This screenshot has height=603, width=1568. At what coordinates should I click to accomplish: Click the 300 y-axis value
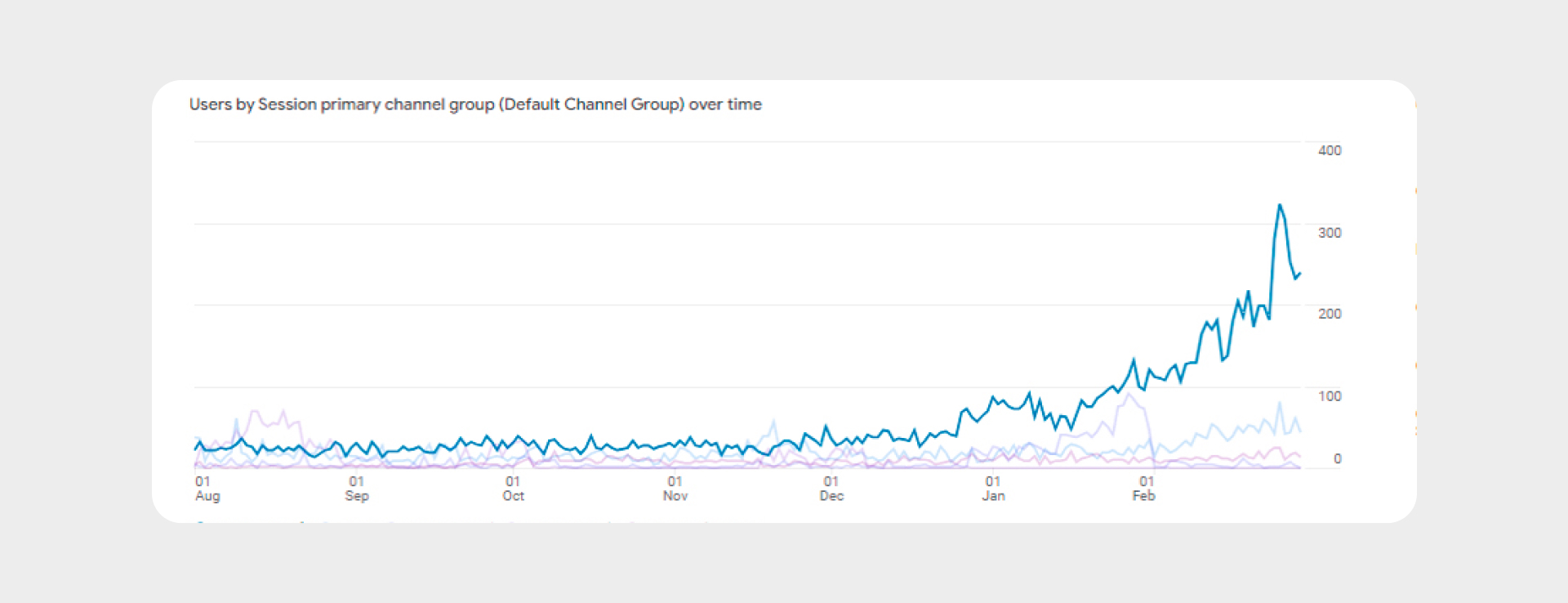pos(1330,233)
